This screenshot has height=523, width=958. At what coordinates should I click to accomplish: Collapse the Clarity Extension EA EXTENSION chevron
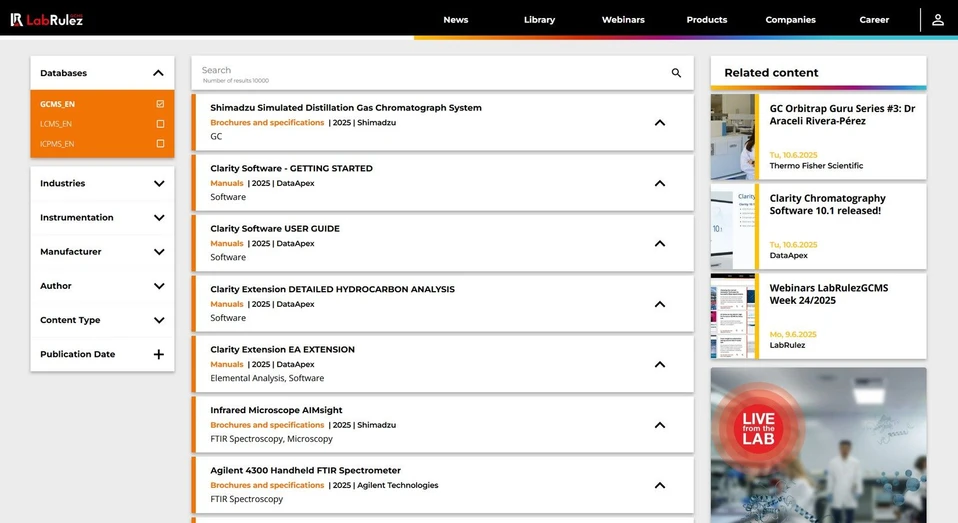point(660,365)
